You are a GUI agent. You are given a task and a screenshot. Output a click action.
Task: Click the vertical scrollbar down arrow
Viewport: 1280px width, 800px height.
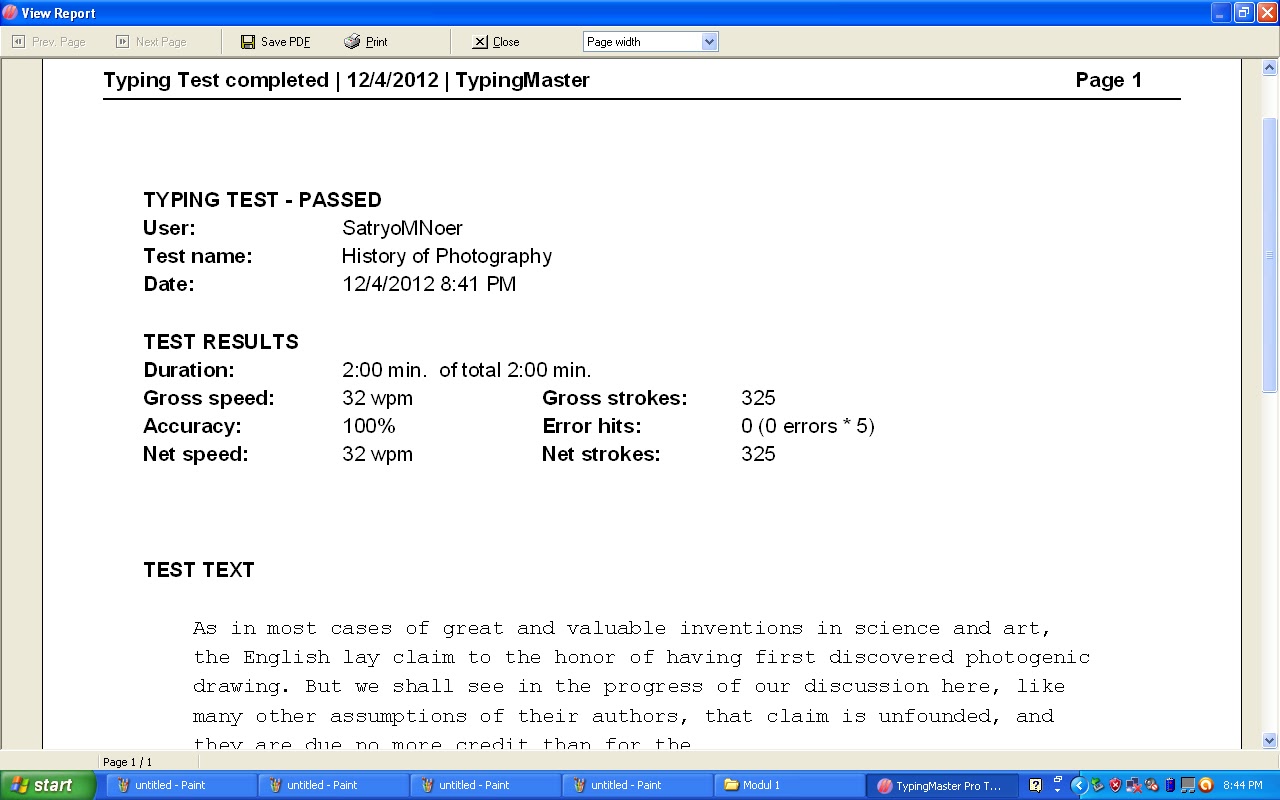click(1270, 741)
